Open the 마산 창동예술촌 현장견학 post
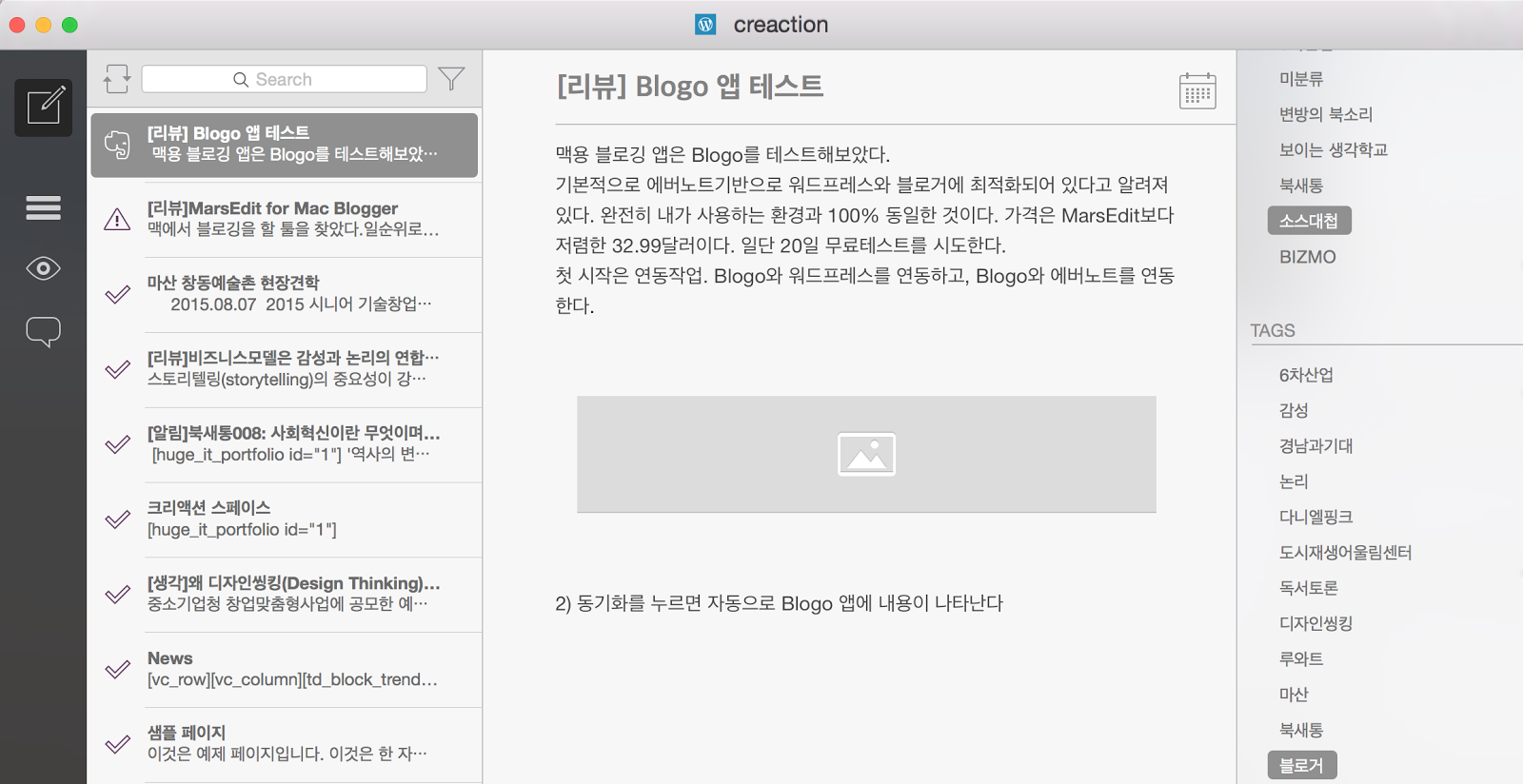The width and height of the screenshot is (1523, 784). pyautogui.click(x=285, y=294)
